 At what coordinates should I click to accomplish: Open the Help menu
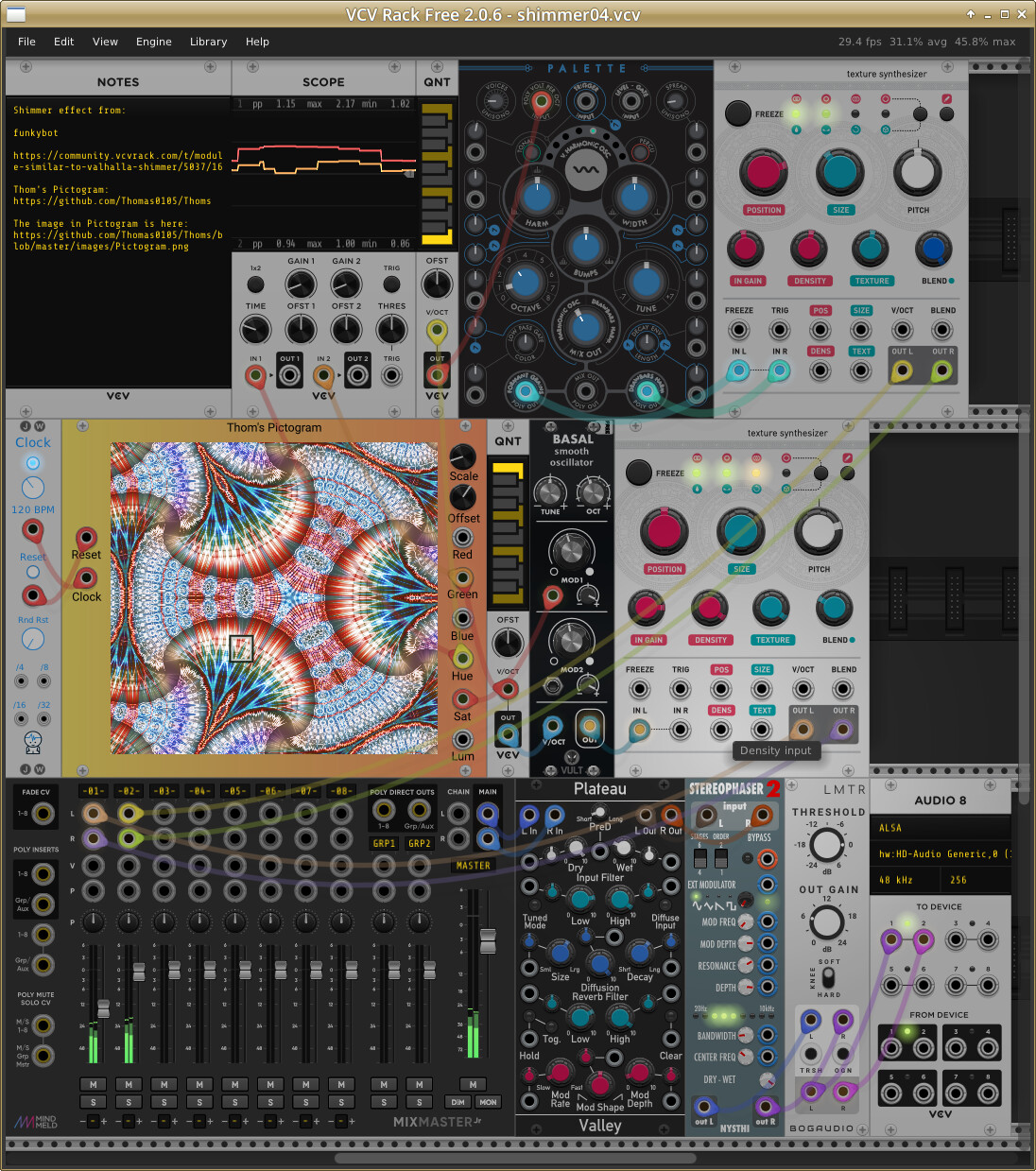257,42
